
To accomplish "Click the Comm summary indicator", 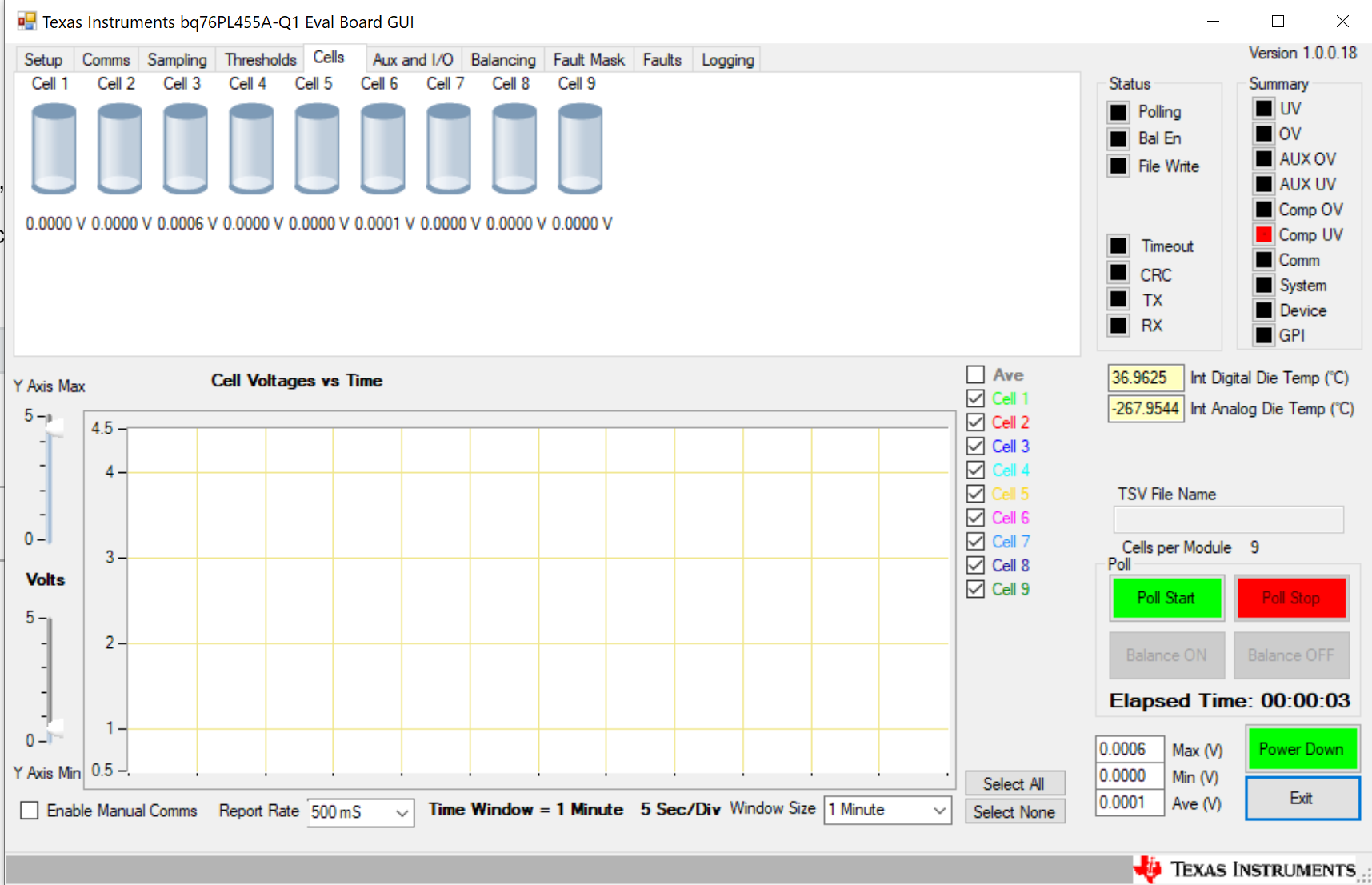I will click(1264, 260).
